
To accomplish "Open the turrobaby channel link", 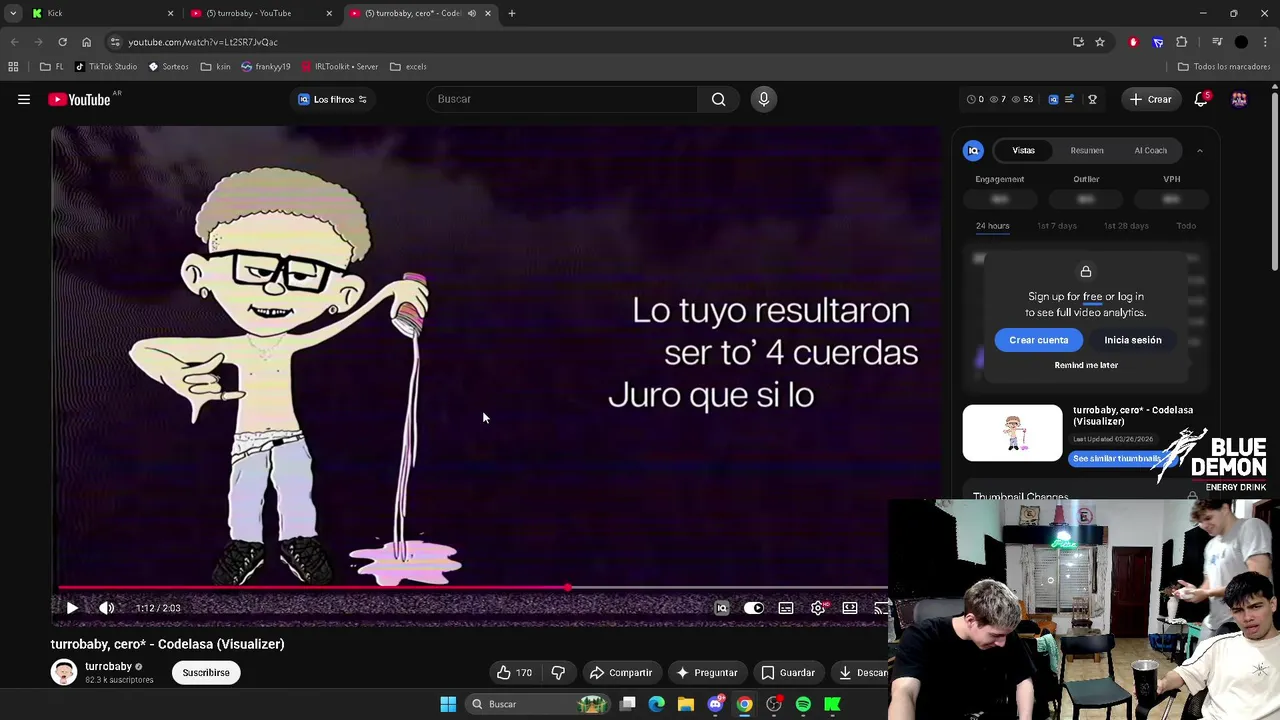I will [108, 666].
